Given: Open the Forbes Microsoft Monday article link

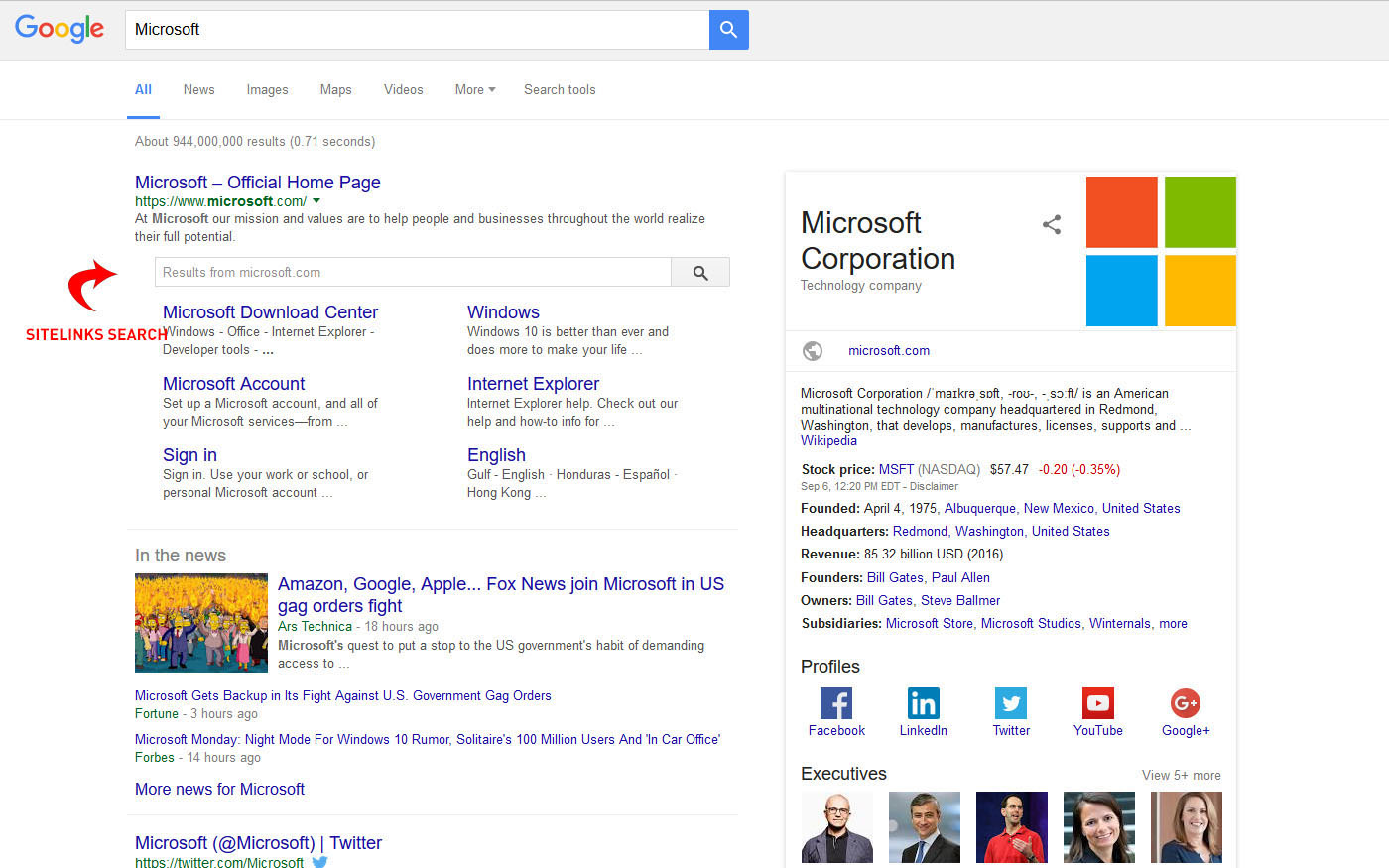Looking at the screenshot, I should click(428, 740).
